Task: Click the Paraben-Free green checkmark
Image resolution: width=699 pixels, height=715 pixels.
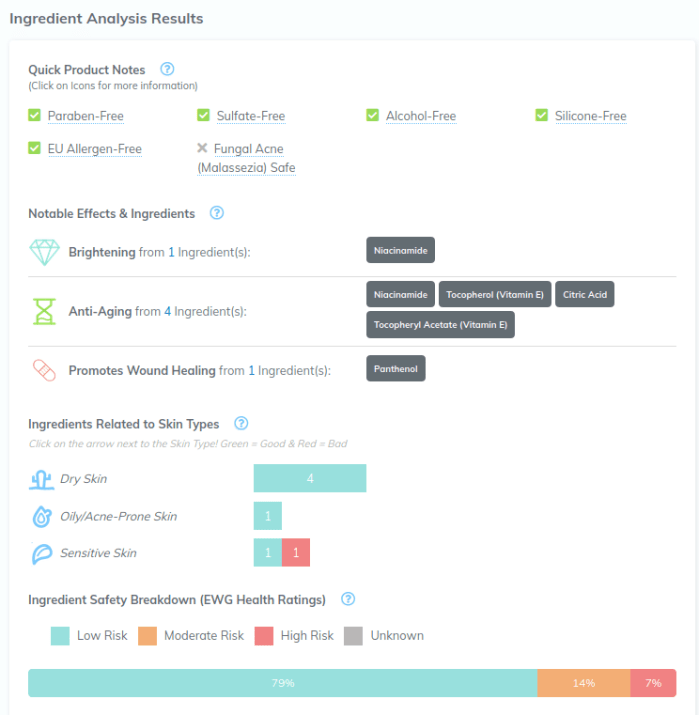Action: coord(34,116)
